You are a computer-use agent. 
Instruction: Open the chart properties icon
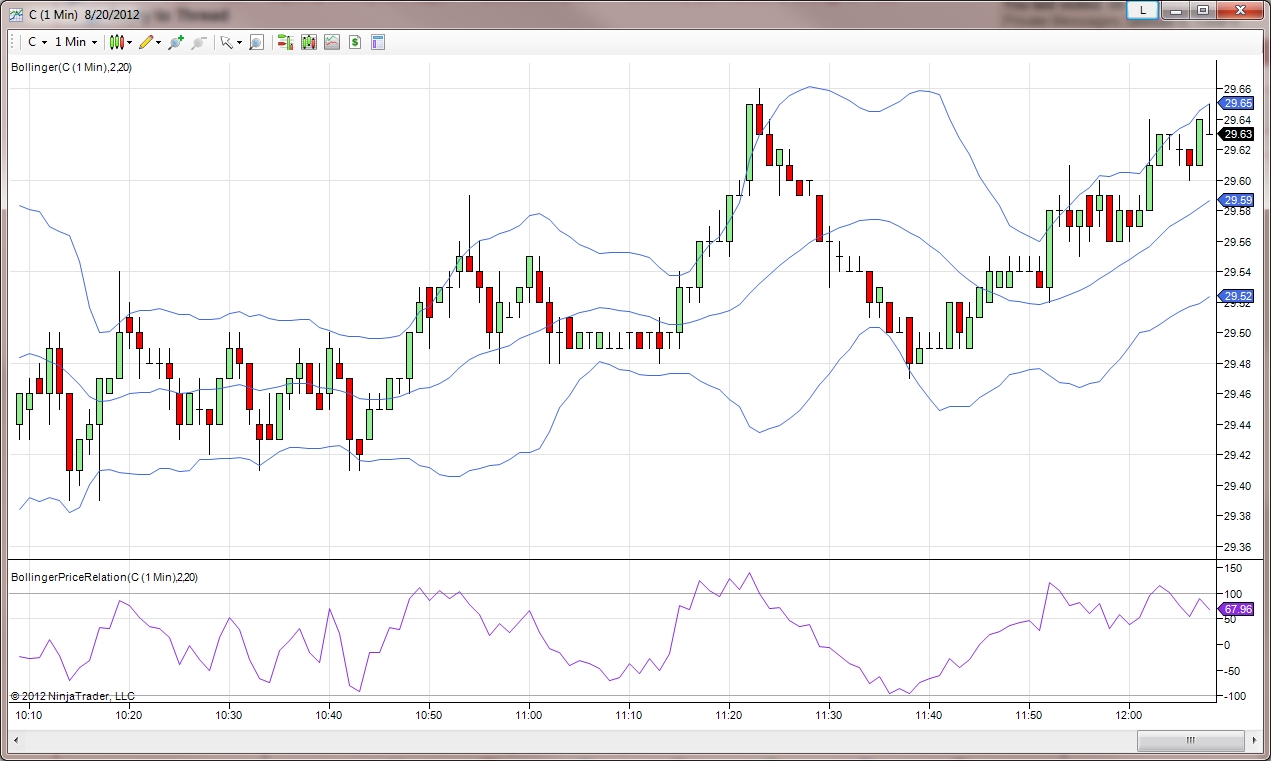(x=377, y=42)
